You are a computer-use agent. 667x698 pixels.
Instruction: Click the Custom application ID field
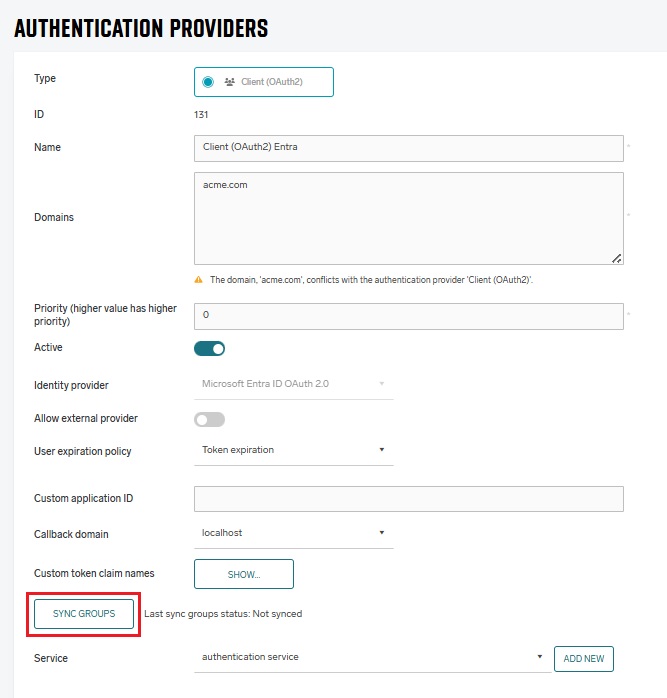point(408,498)
